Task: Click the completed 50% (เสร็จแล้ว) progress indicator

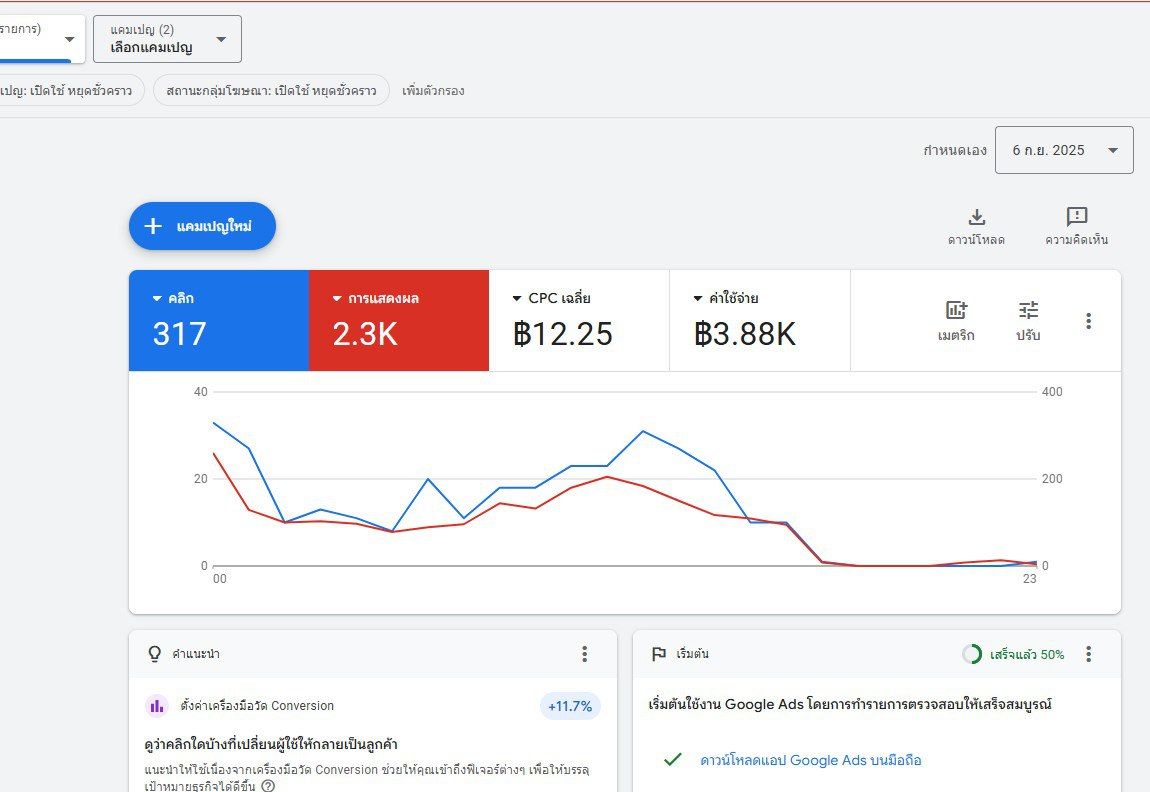Action: tap(1013, 654)
